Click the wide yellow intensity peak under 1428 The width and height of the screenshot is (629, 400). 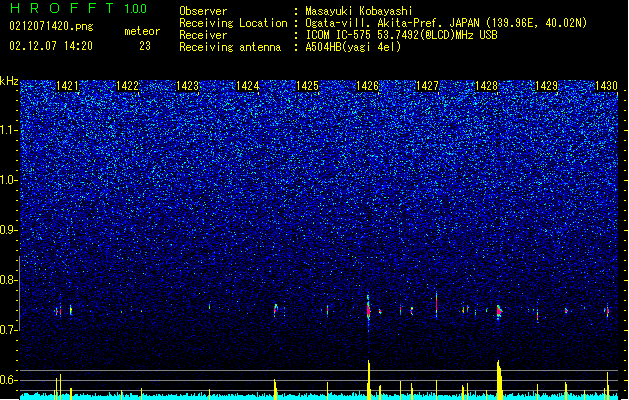(499, 380)
